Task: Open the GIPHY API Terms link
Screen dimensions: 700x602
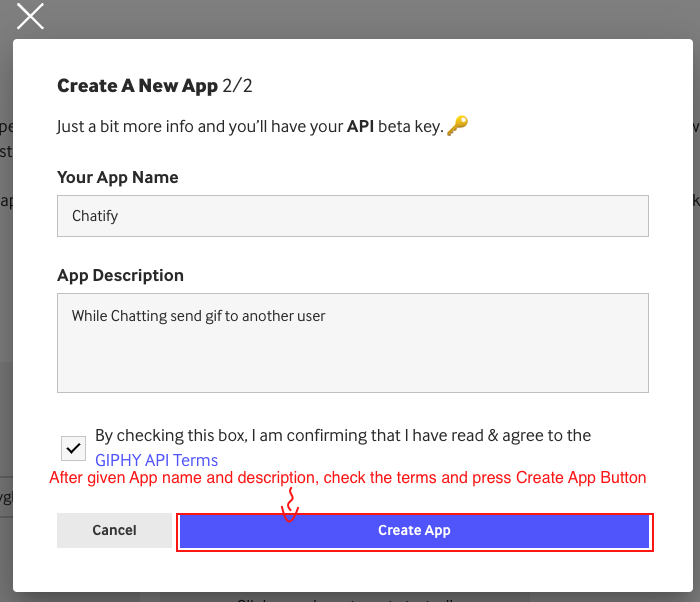Action: point(156,460)
